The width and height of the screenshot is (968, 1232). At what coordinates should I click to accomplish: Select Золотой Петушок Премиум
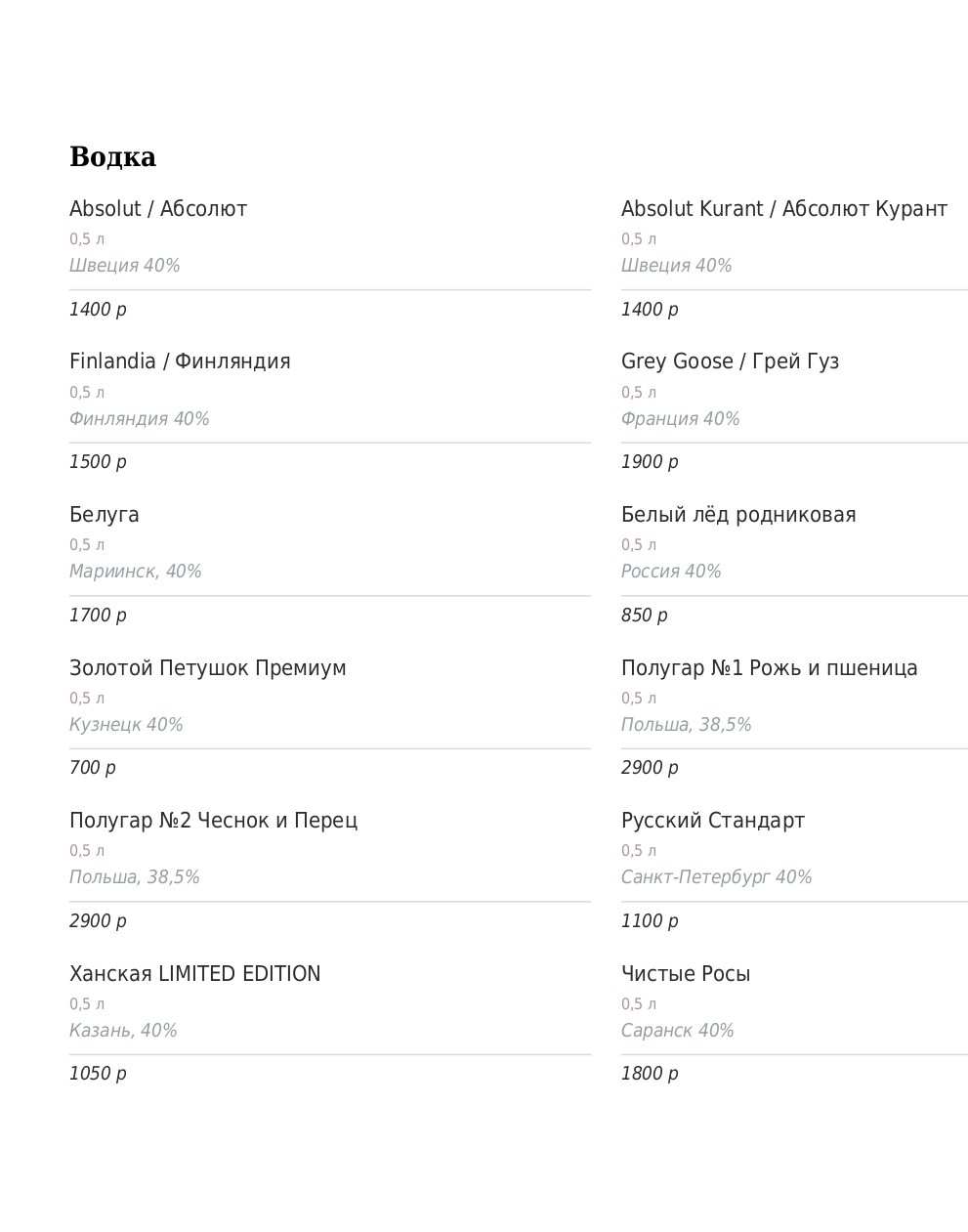point(207,668)
